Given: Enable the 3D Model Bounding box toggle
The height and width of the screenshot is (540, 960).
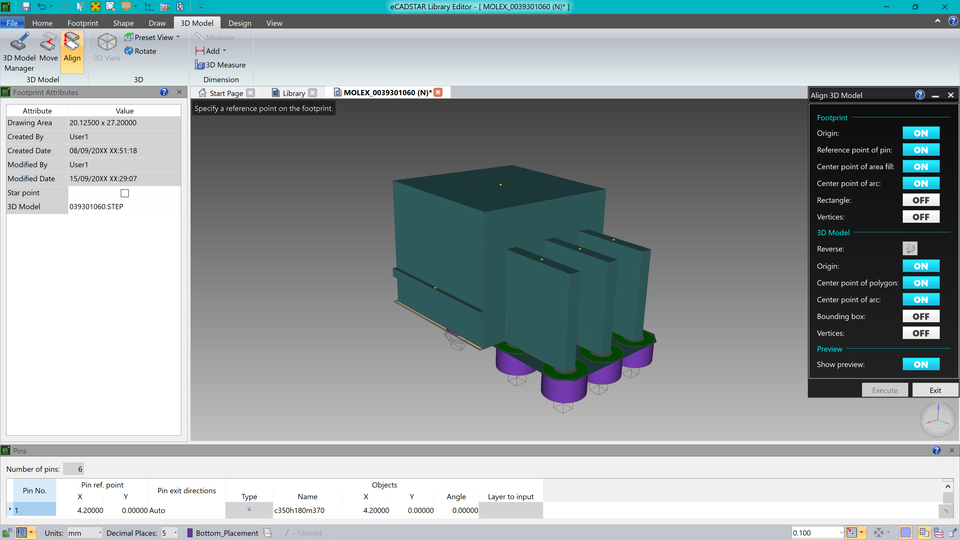Looking at the screenshot, I should click(920, 316).
